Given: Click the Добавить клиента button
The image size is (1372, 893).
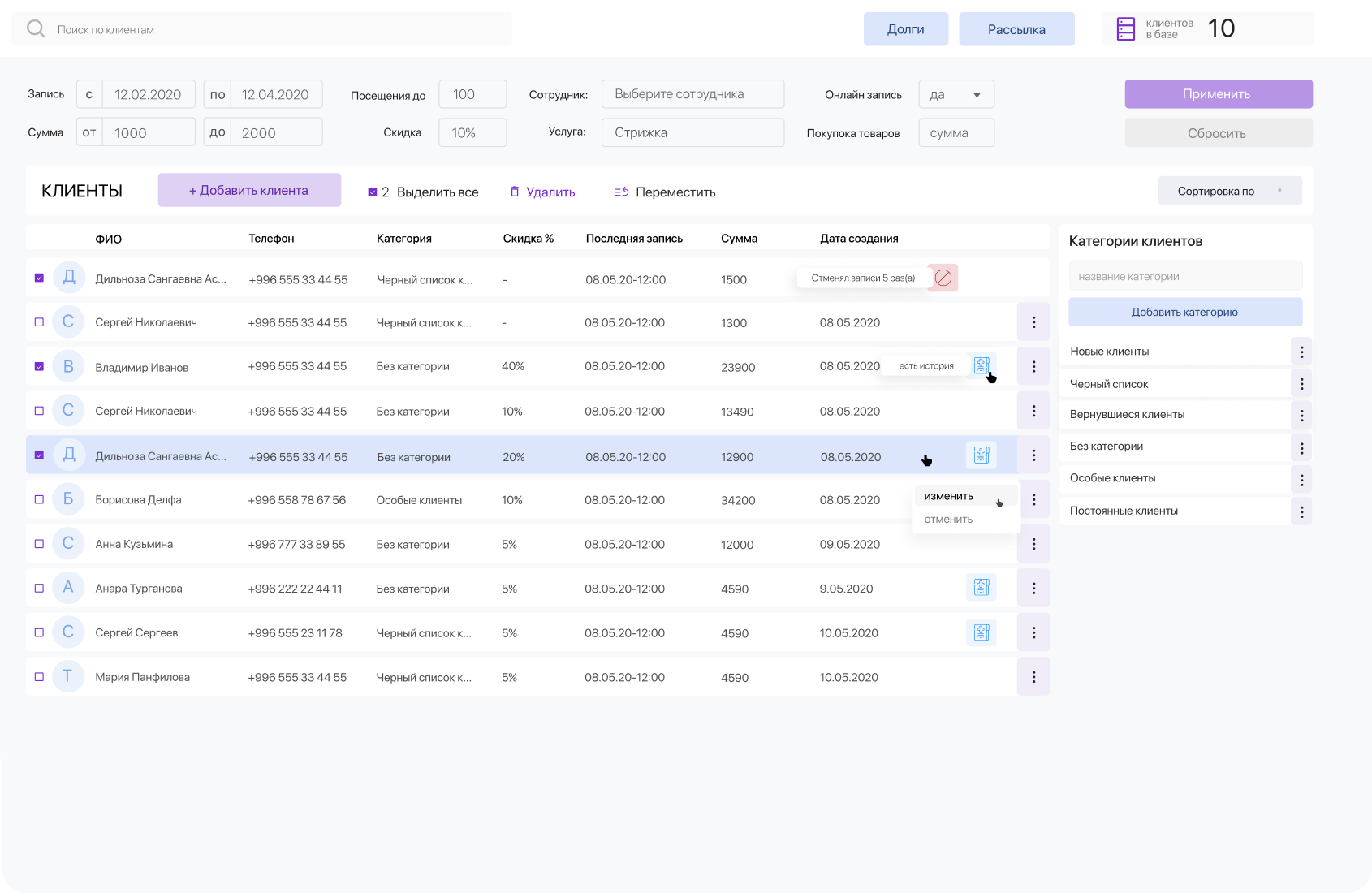Looking at the screenshot, I should (249, 190).
